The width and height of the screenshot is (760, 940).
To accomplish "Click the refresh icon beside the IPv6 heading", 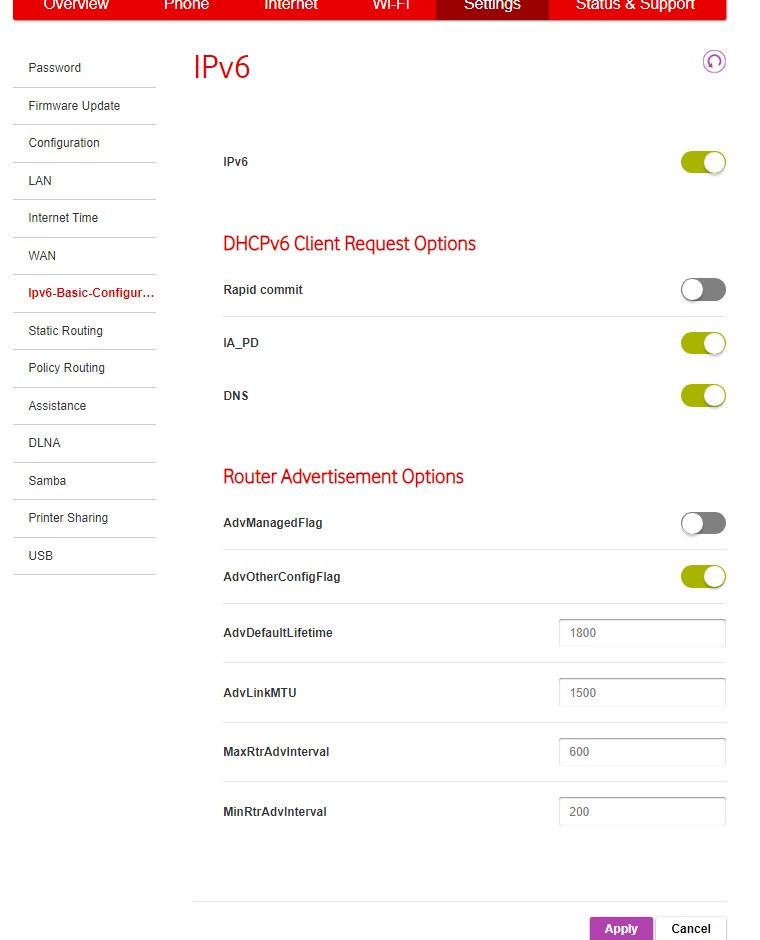I will [713, 61].
